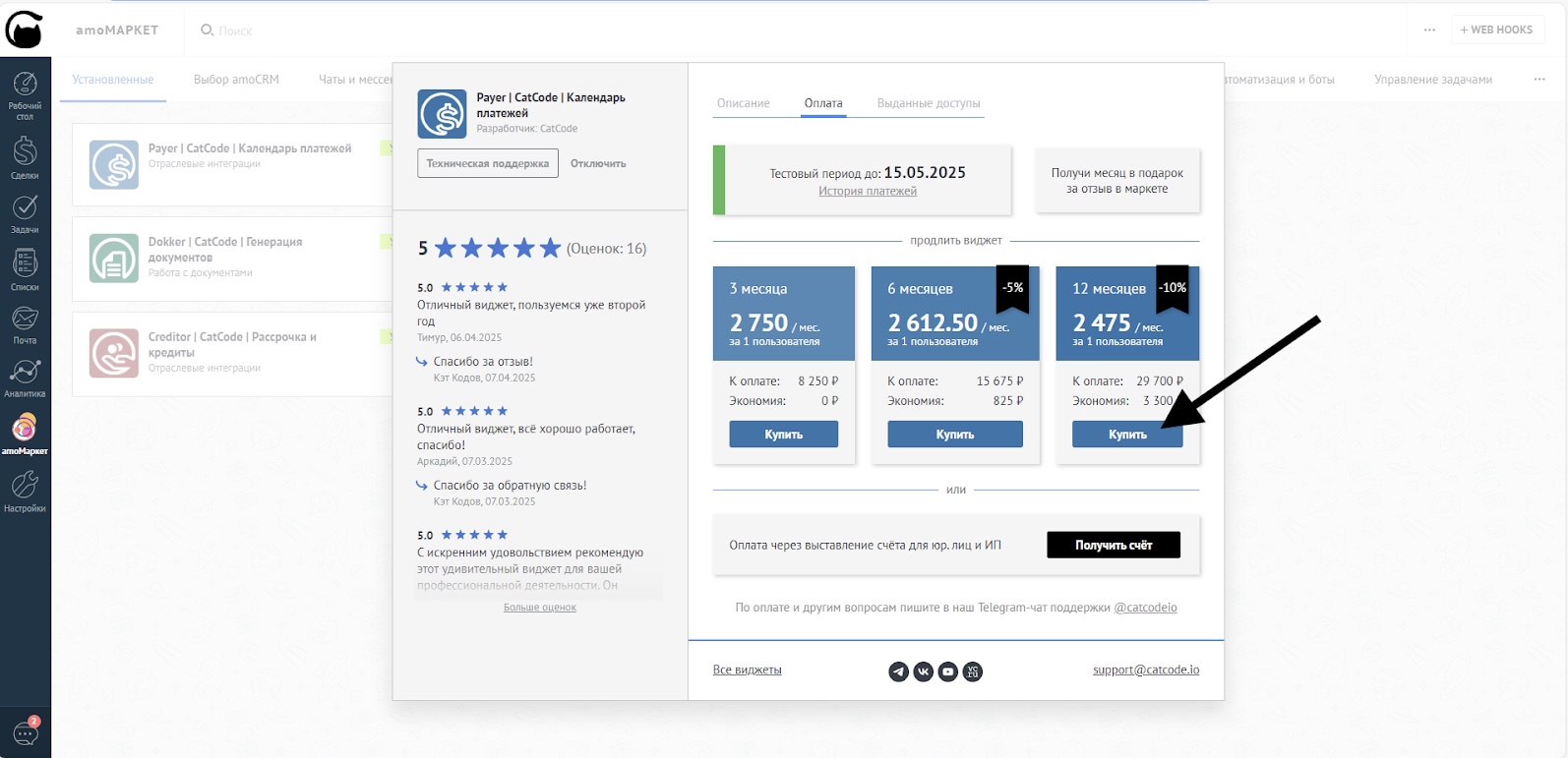This screenshot has width=1568, height=758.
Task: Click the Payer widget logo in dialog header
Action: tap(442, 114)
